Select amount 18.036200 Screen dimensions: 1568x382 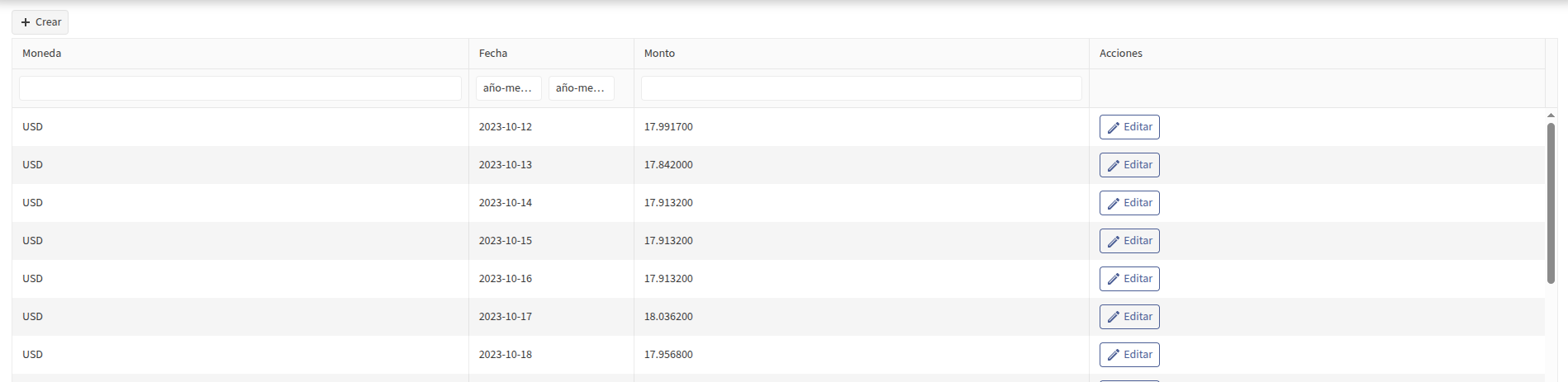(668, 317)
